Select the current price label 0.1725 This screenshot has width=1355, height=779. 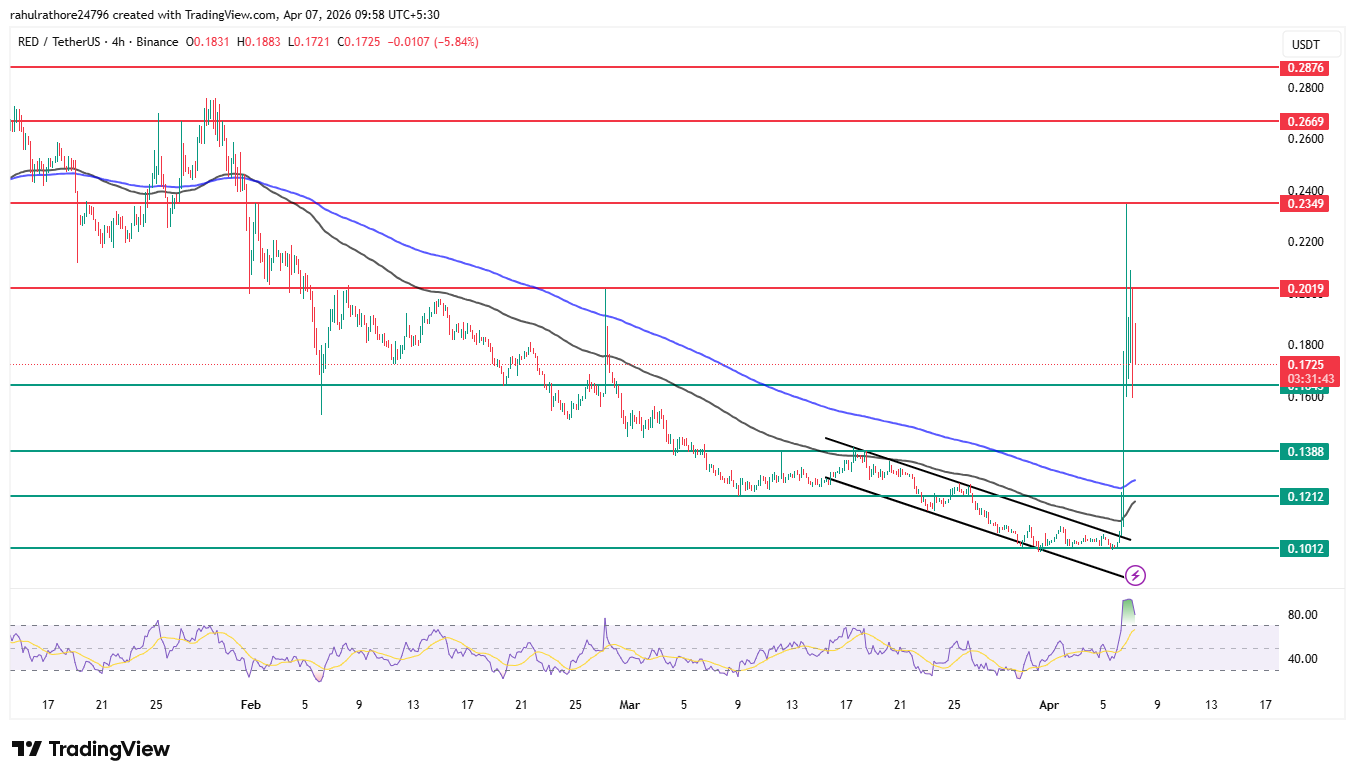point(1306,365)
